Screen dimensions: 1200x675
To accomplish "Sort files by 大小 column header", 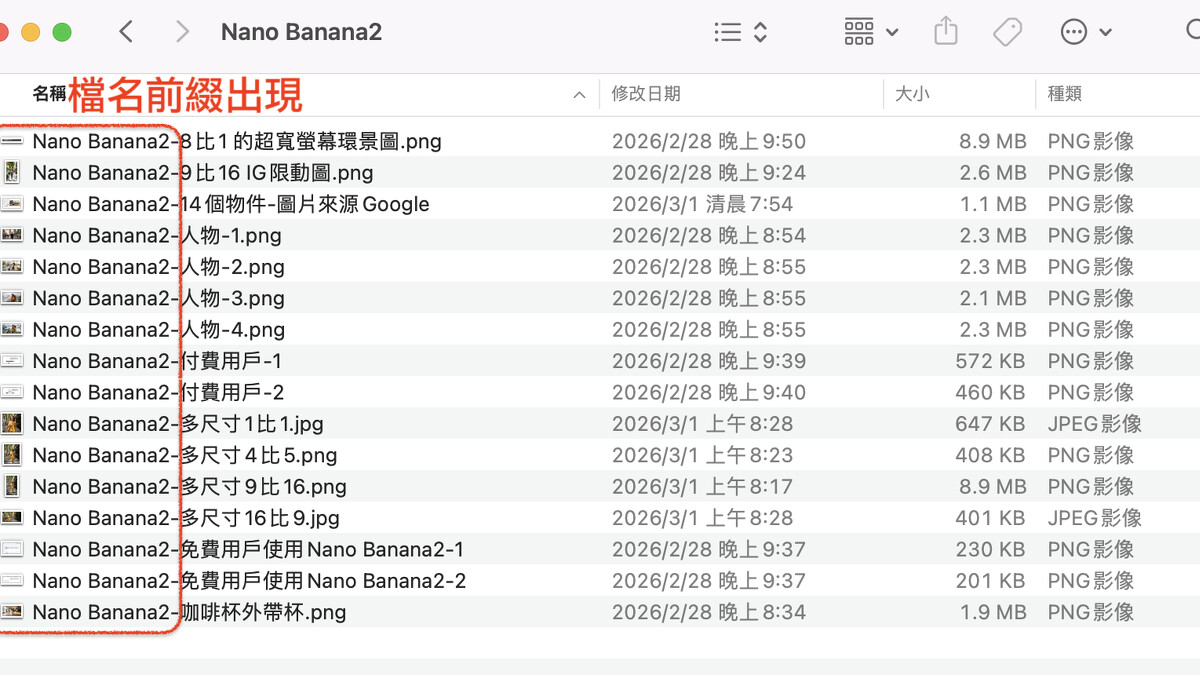I will pyautogui.click(x=911, y=94).
